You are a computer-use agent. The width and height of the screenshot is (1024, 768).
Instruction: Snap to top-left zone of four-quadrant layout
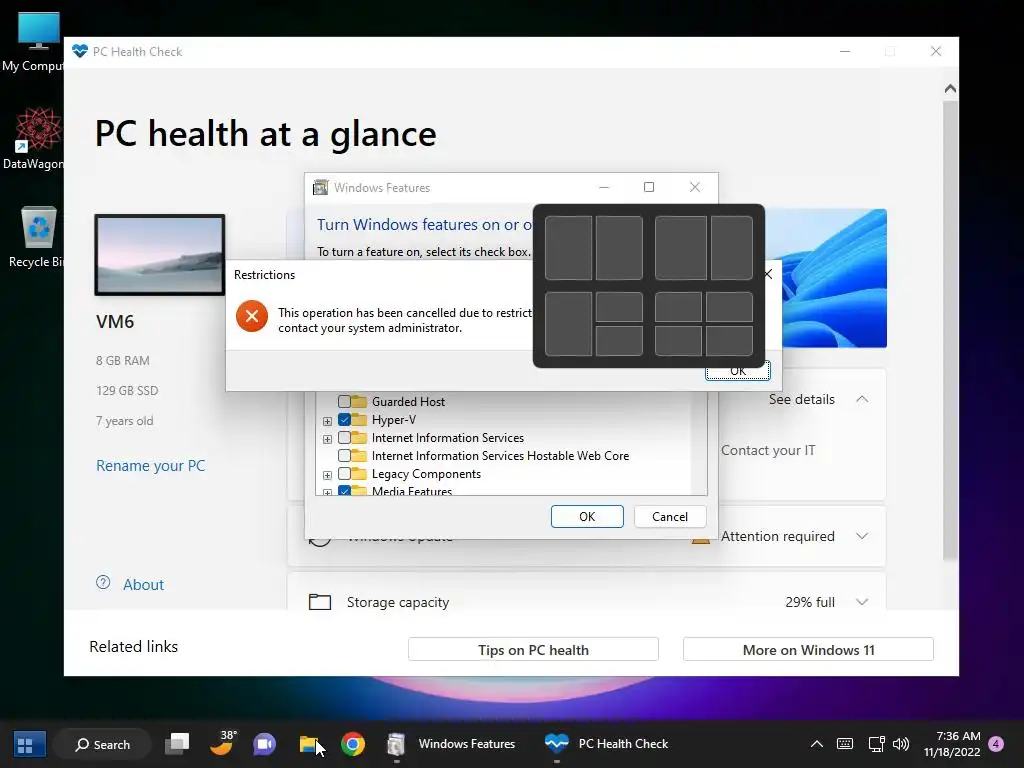678,307
